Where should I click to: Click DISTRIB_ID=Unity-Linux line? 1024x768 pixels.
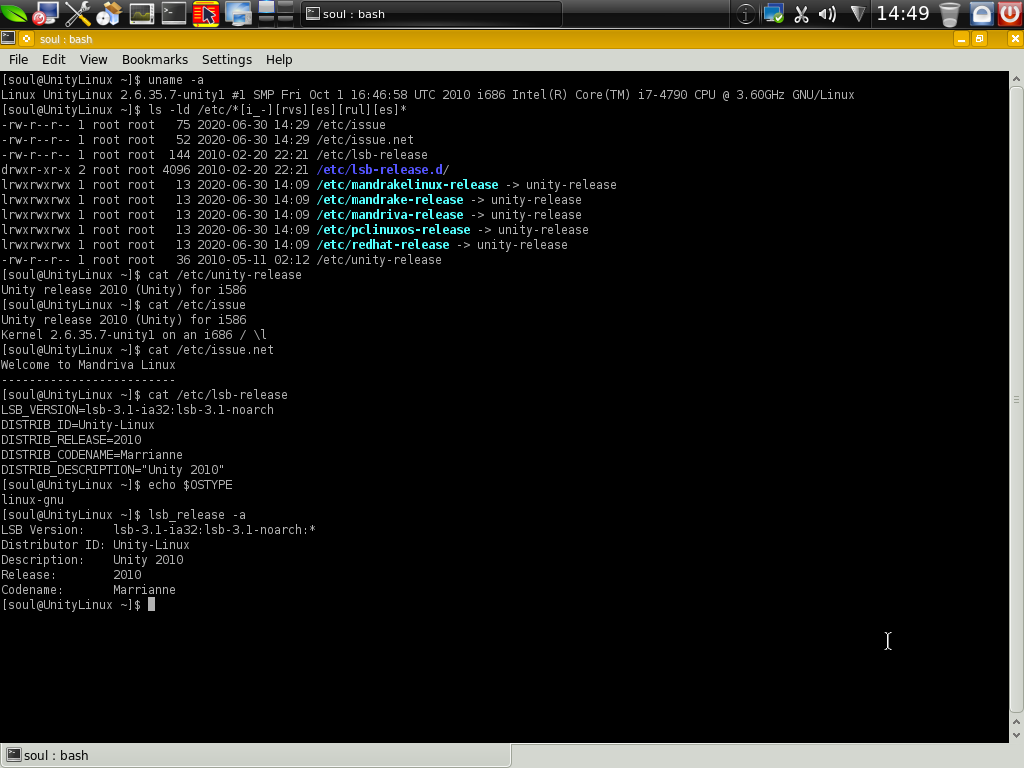point(78,425)
